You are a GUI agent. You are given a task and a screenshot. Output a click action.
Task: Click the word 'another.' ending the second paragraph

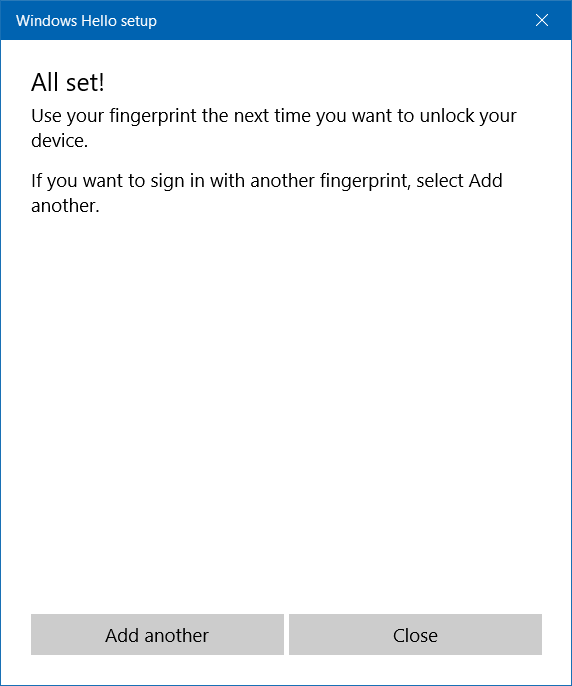(65, 206)
